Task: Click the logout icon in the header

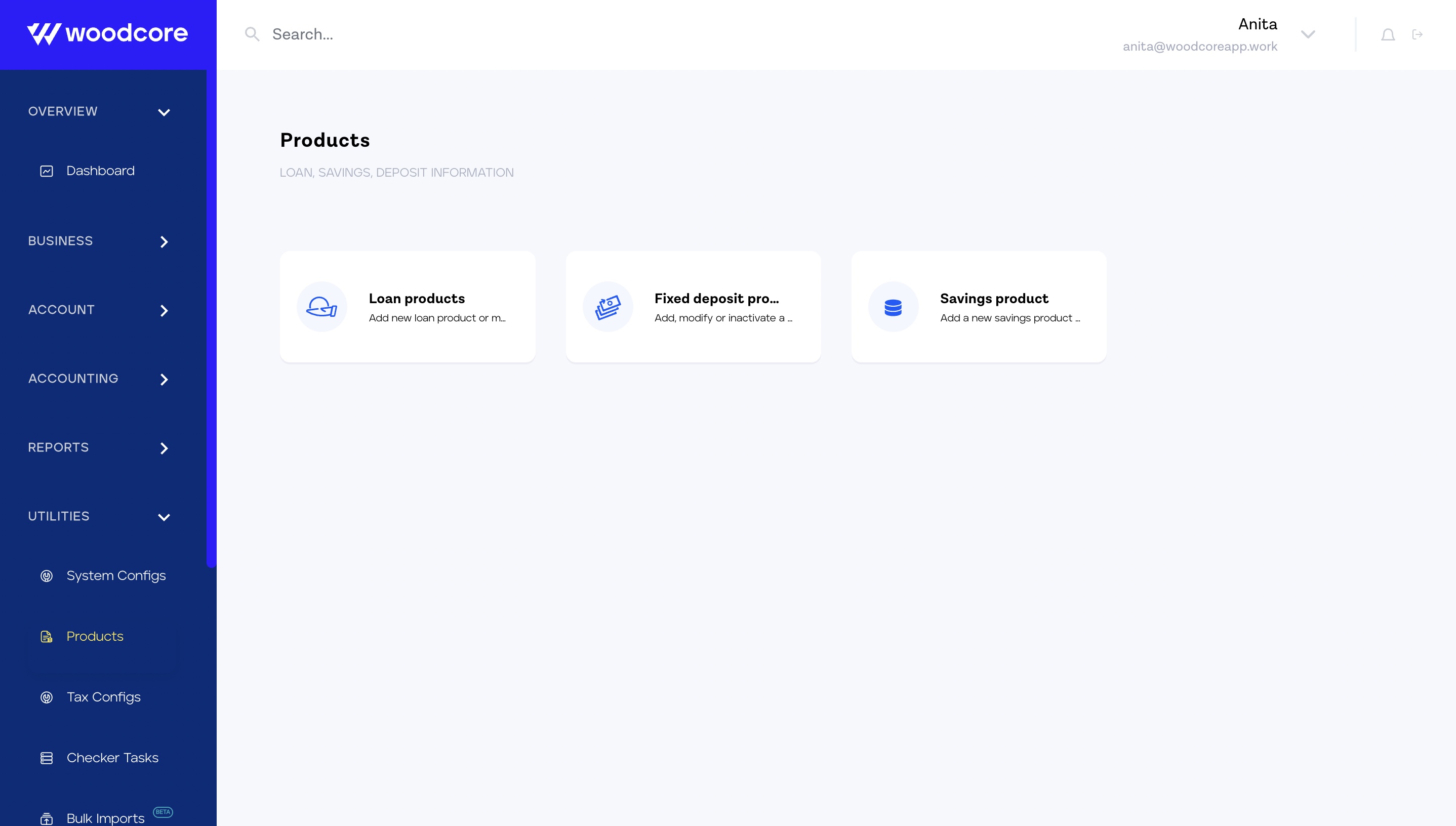Action: click(1417, 35)
